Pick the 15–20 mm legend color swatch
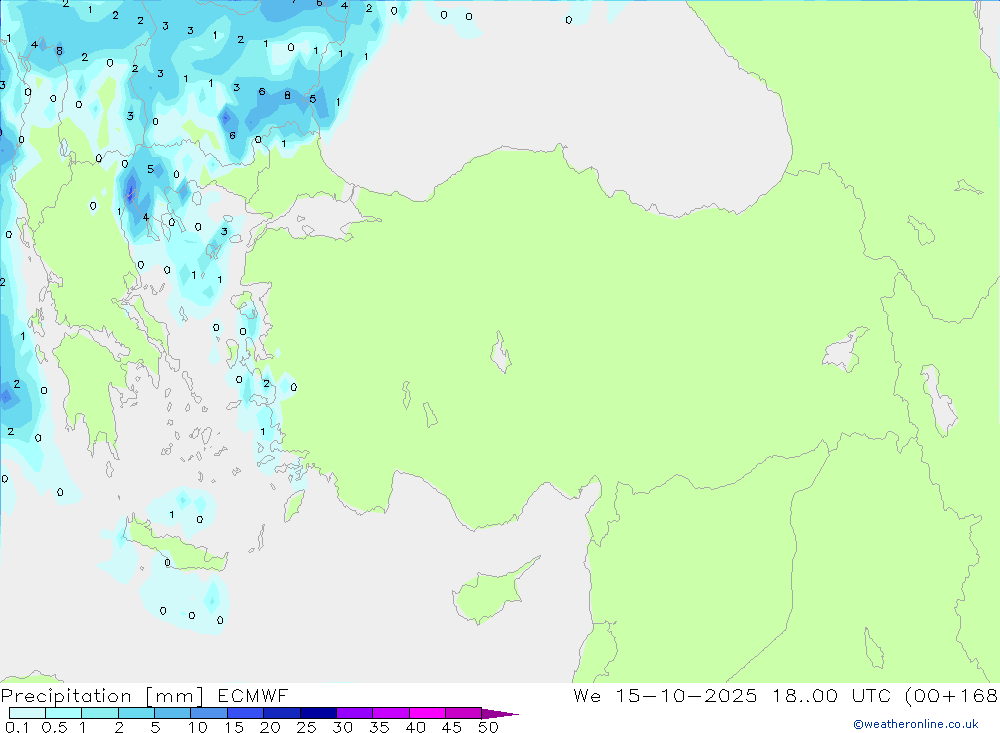The height and width of the screenshot is (733, 1000). coord(245,713)
